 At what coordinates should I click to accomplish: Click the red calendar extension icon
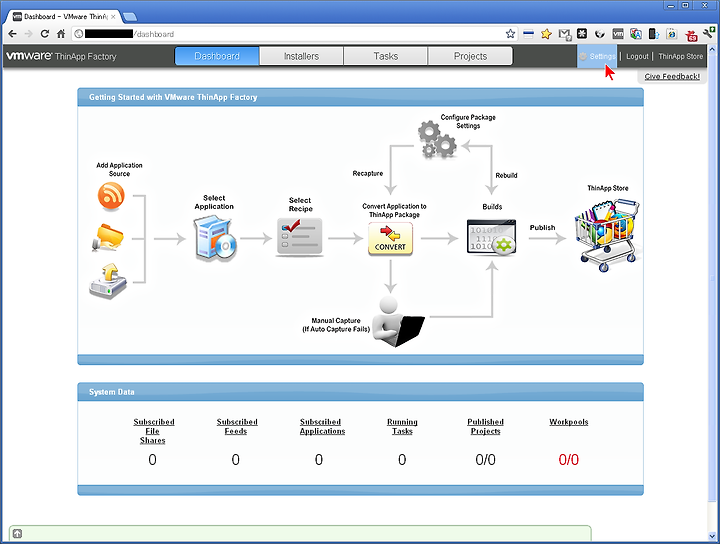(691, 35)
